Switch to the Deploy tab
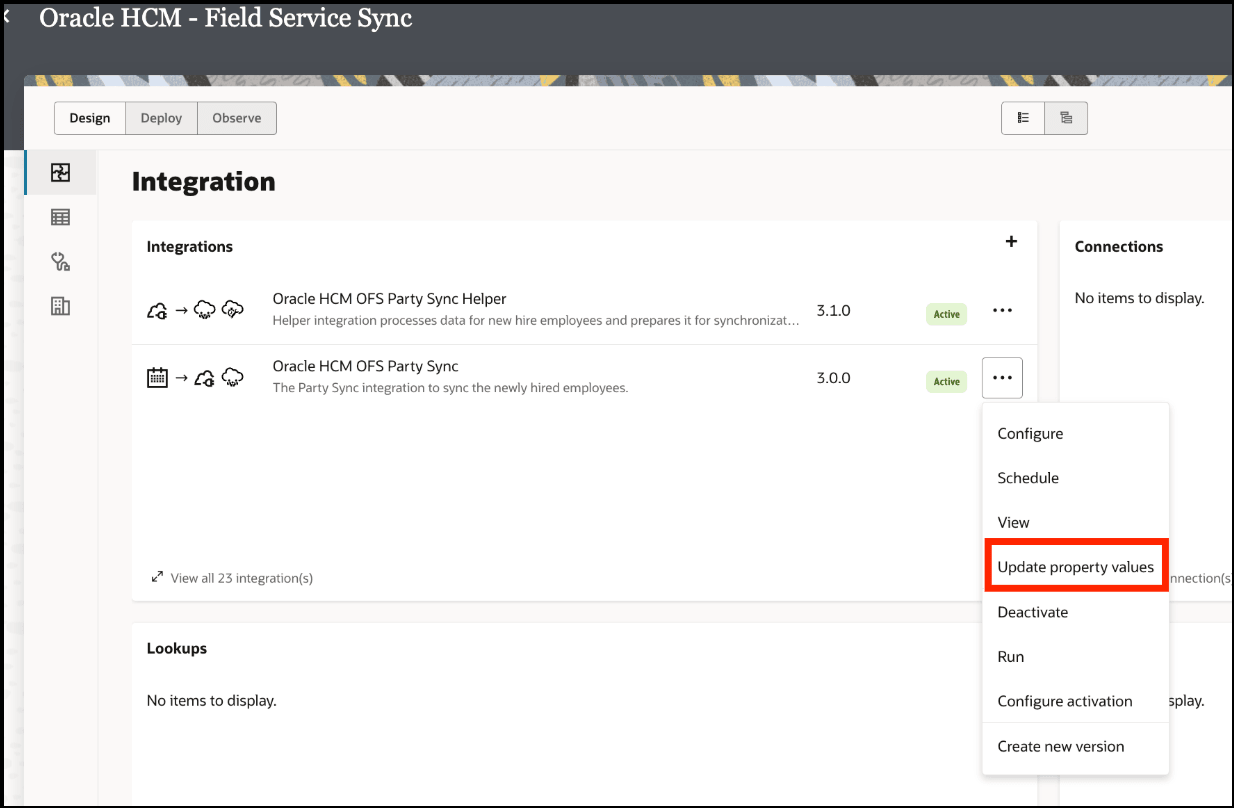 [x=161, y=118]
